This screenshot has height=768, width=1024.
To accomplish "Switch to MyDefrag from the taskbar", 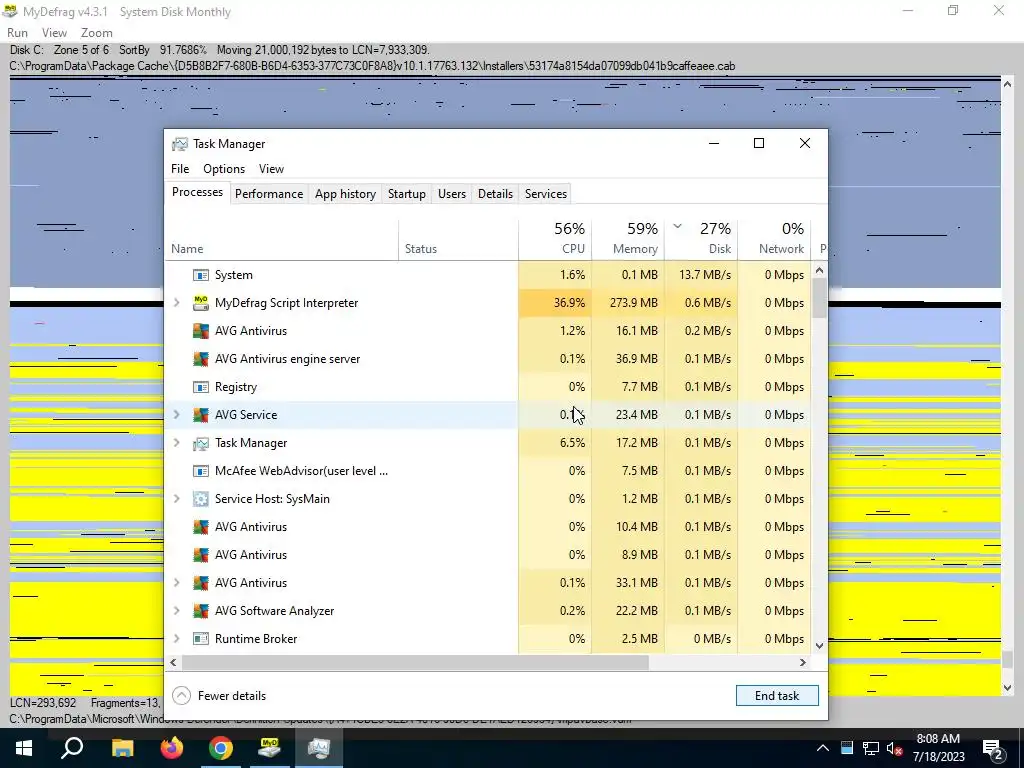I will (x=270, y=748).
